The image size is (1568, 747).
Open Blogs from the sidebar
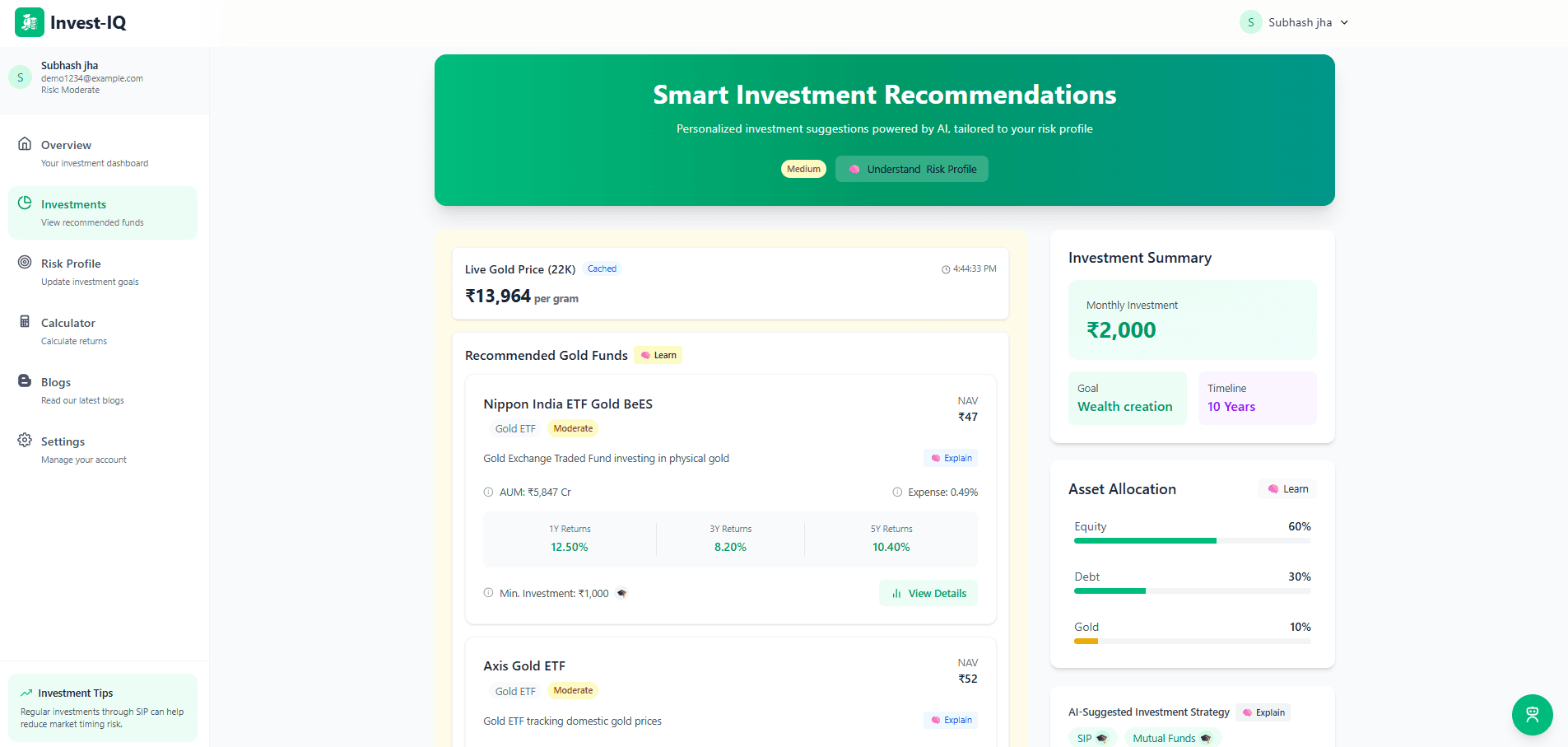(103, 390)
